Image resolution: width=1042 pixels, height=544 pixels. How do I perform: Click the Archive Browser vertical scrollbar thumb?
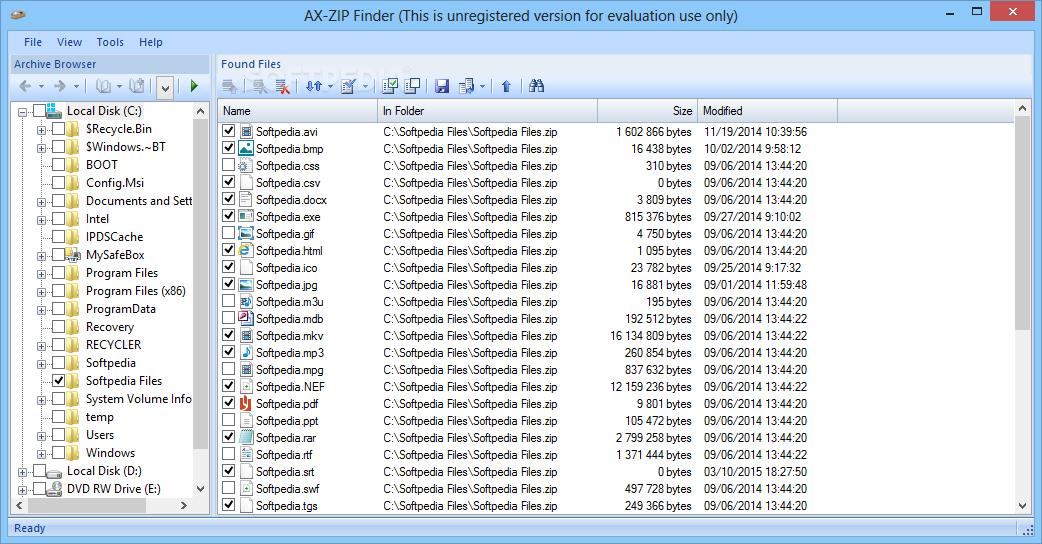coord(200,284)
